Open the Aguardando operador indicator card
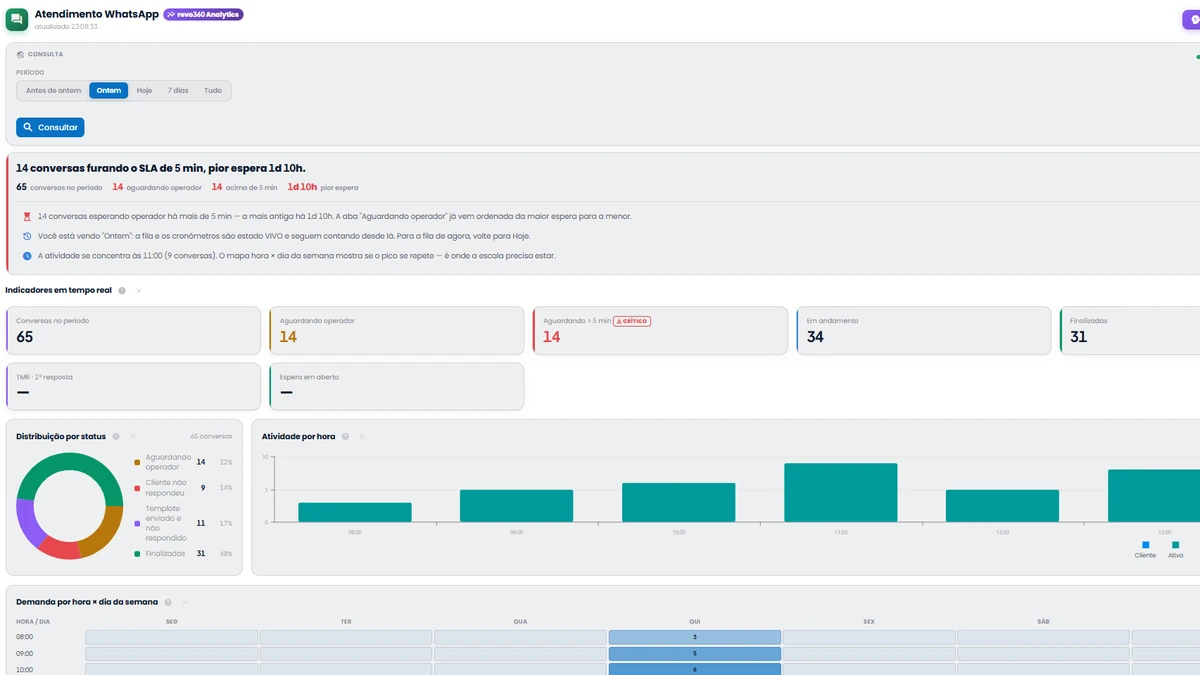 [396, 330]
